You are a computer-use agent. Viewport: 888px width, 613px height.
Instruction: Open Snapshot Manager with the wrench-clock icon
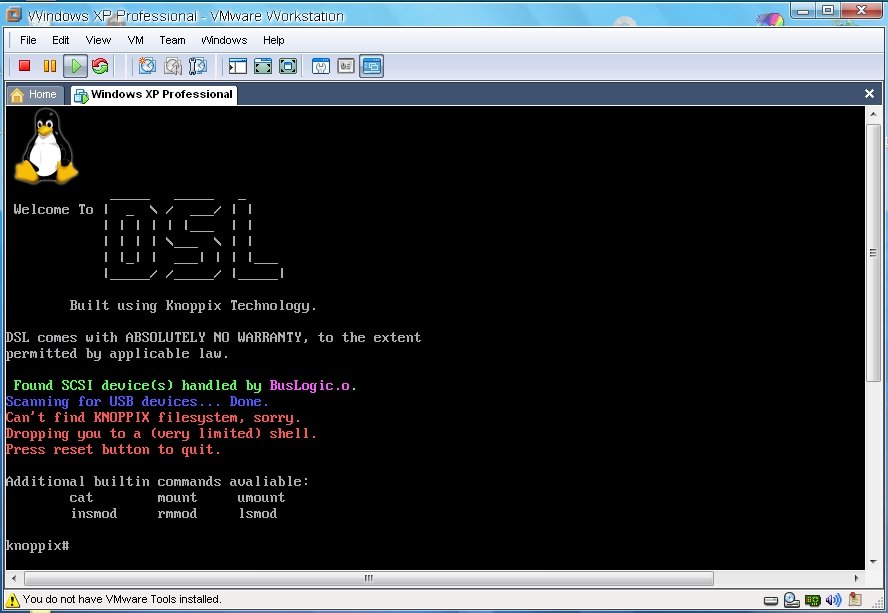click(198, 66)
